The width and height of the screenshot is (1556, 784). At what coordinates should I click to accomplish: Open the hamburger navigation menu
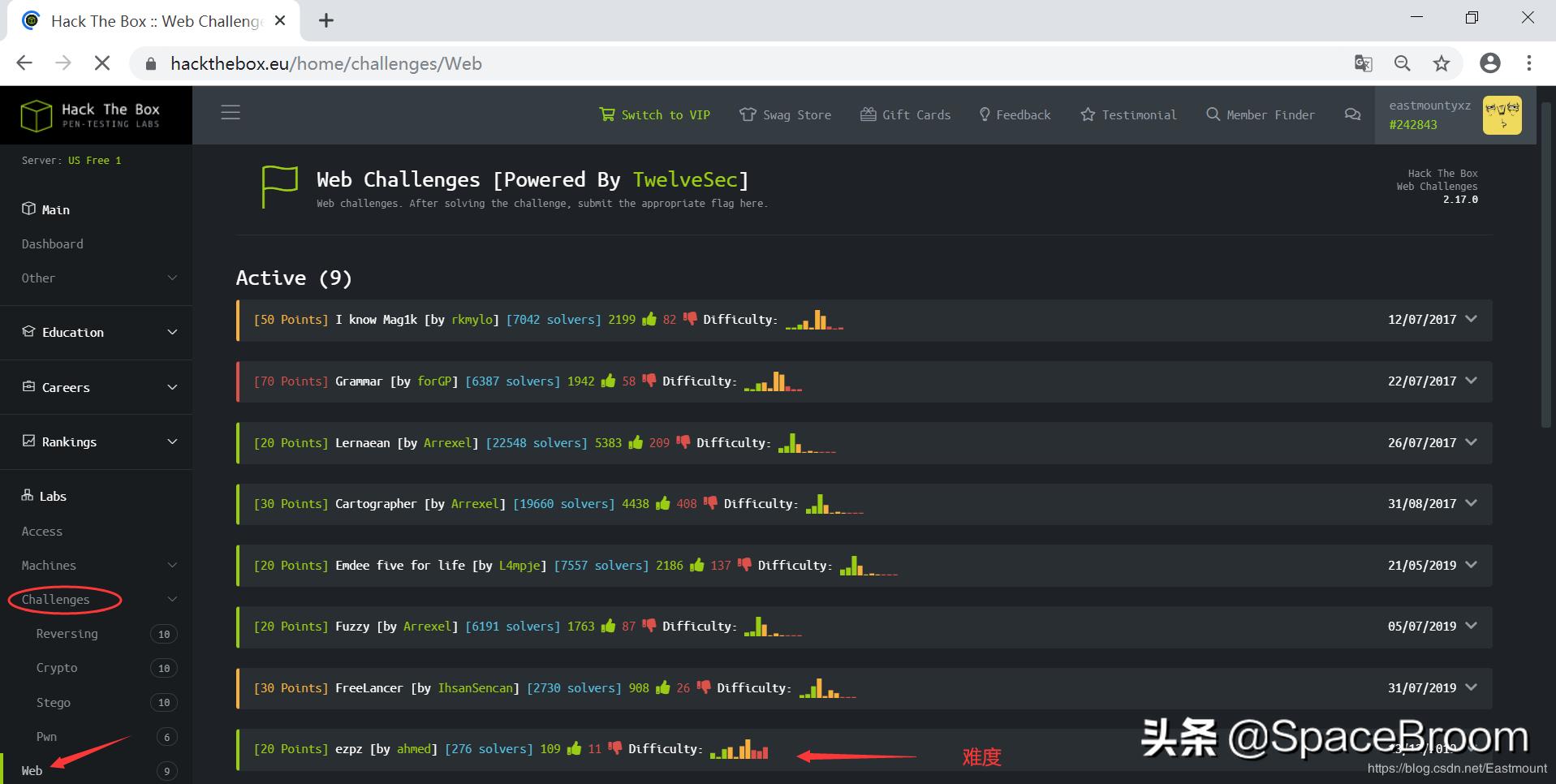[x=231, y=112]
